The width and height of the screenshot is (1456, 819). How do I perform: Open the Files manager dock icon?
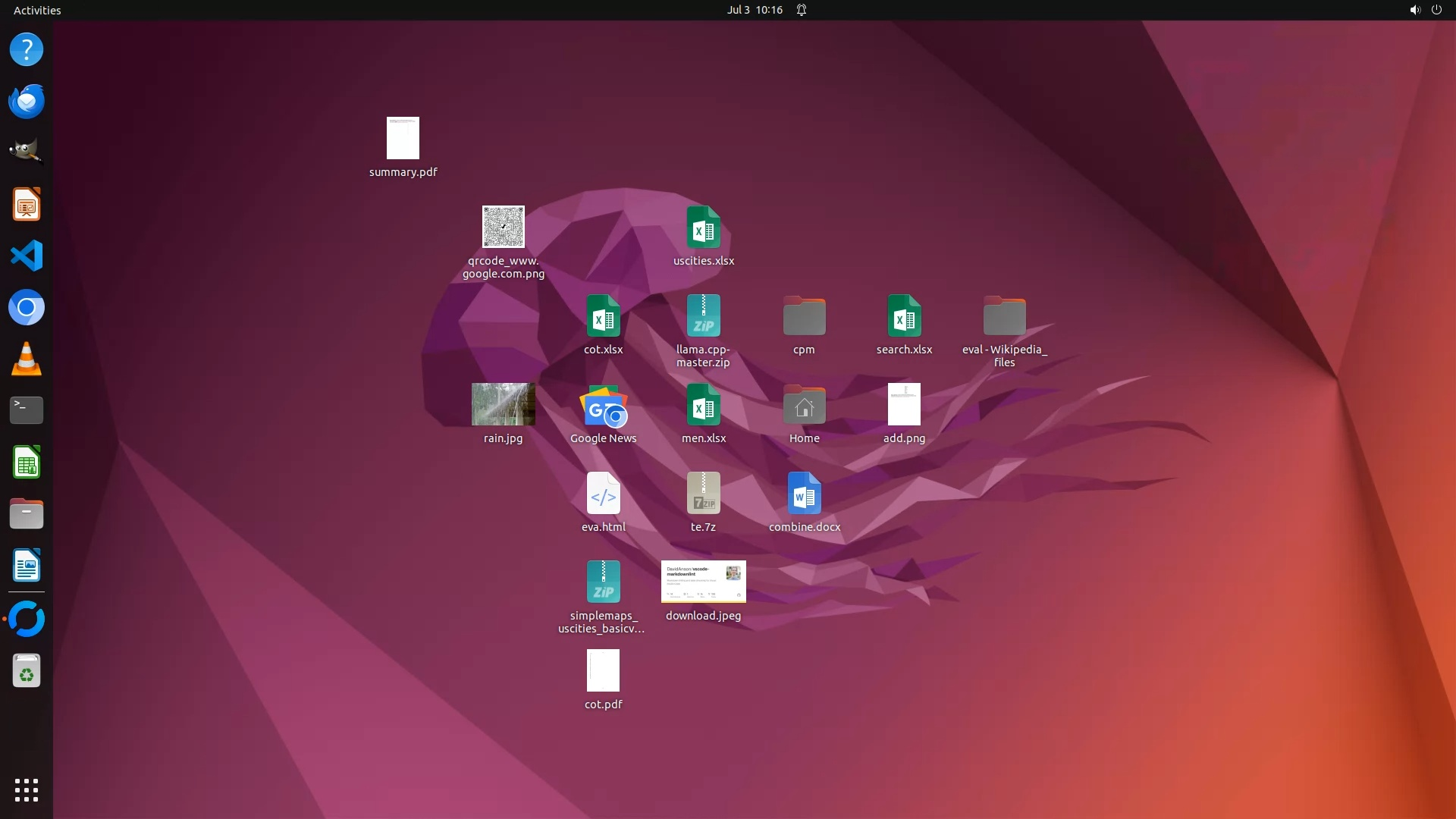pyautogui.click(x=27, y=514)
